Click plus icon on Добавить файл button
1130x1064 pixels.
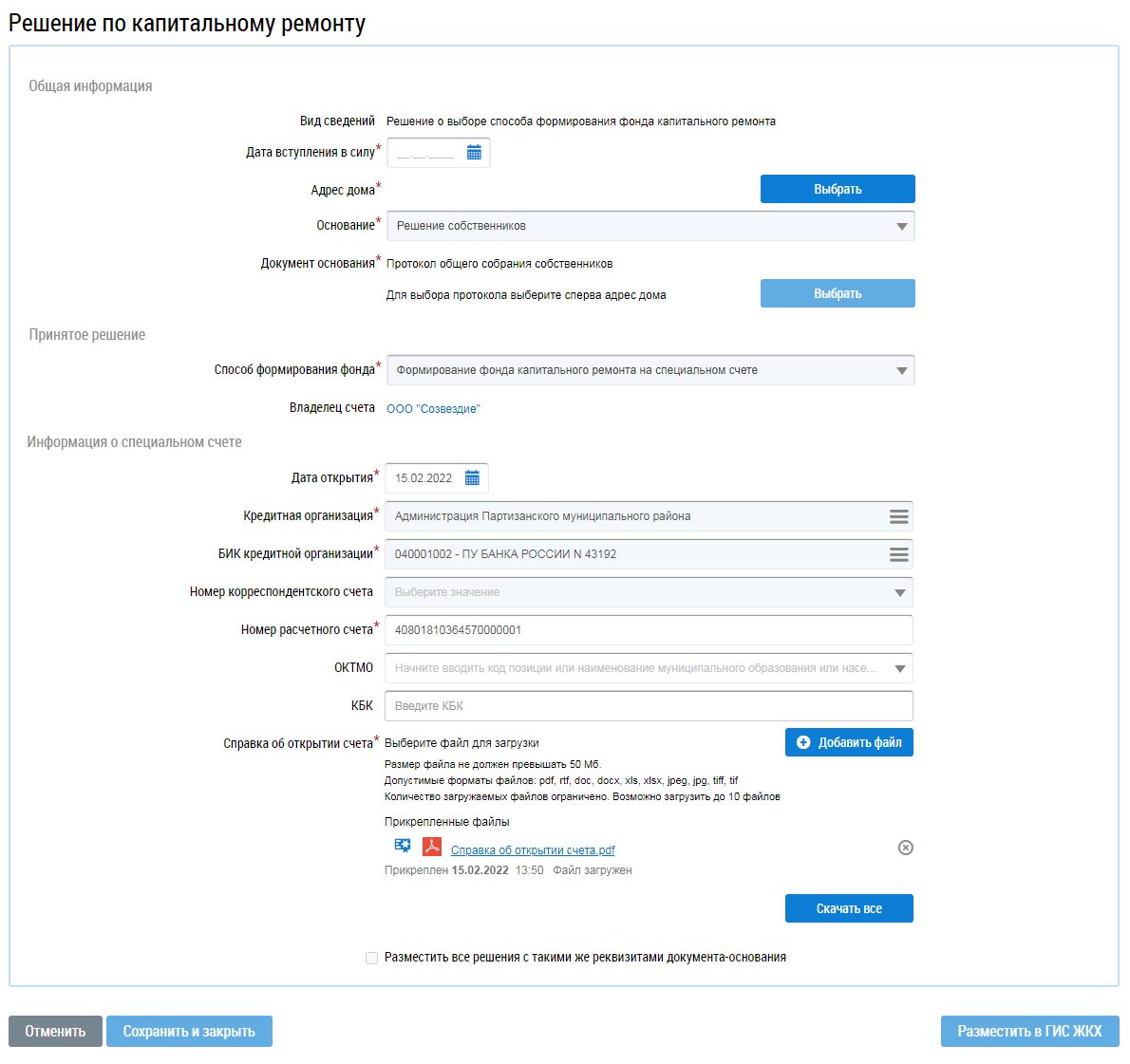click(803, 742)
